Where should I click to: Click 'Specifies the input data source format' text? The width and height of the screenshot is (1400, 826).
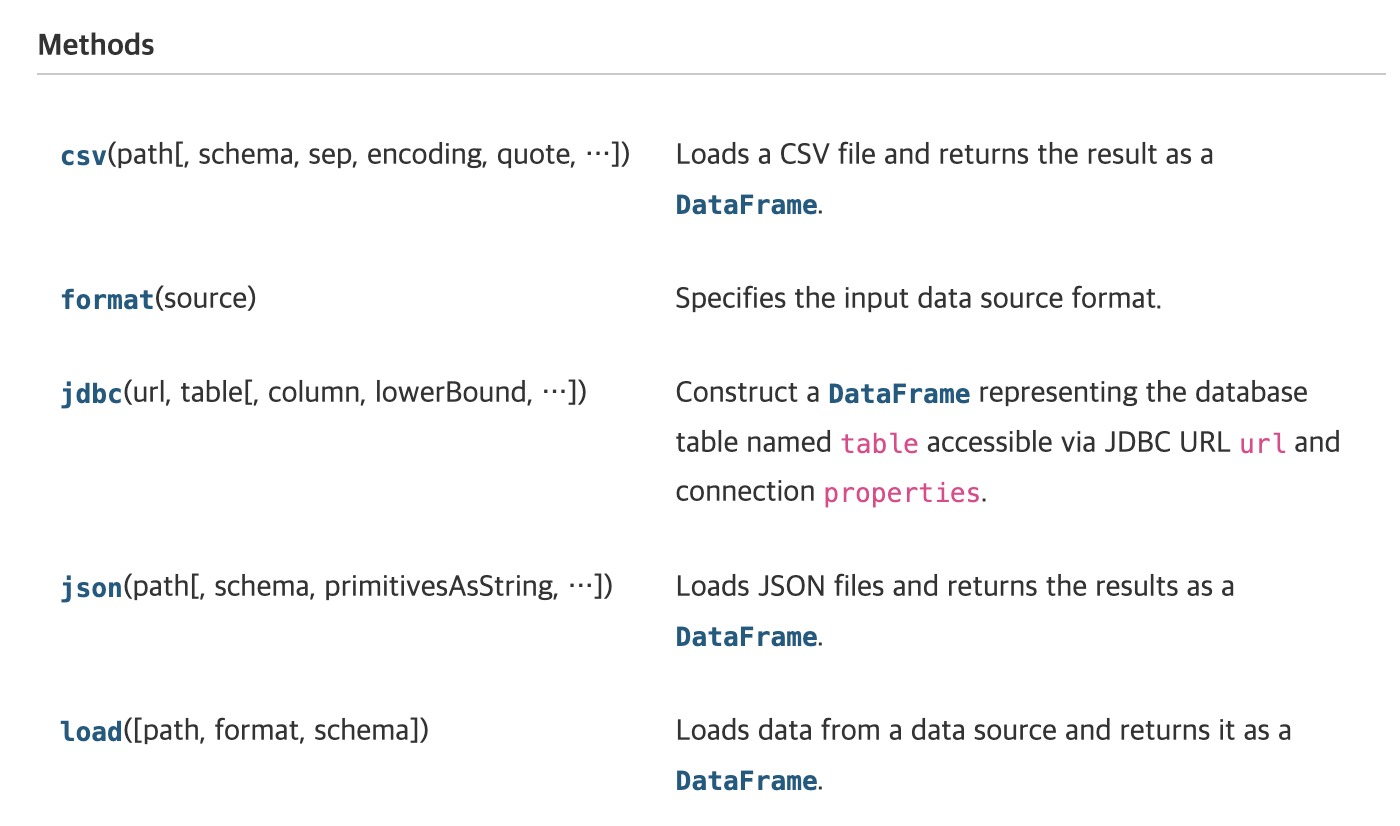(918, 298)
